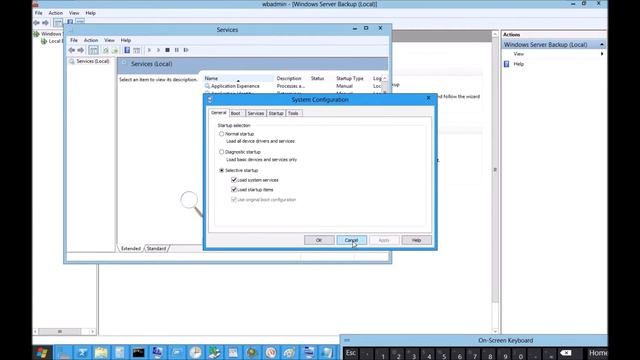Click right arrow of wbadmin tree scrollbar
Image resolution: width=640 pixels, height=360 pixels.
(93, 331)
